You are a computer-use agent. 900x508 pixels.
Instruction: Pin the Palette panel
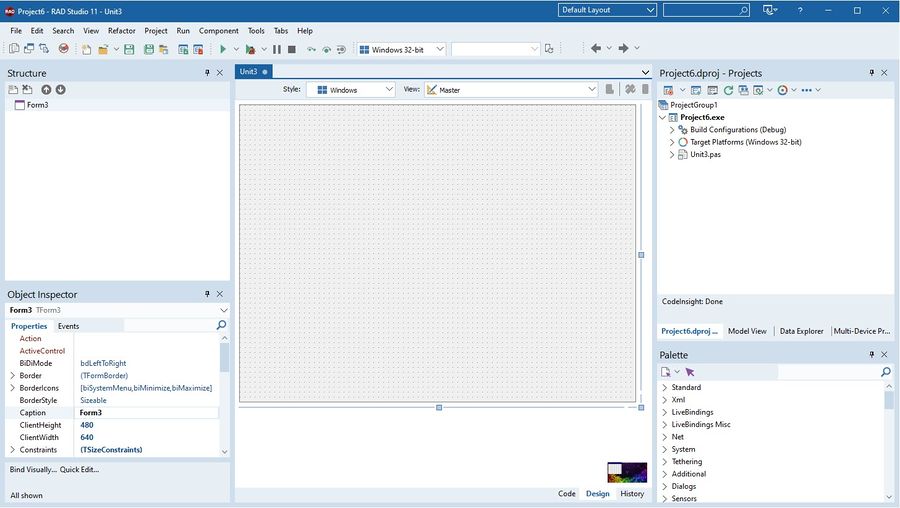click(x=871, y=354)
